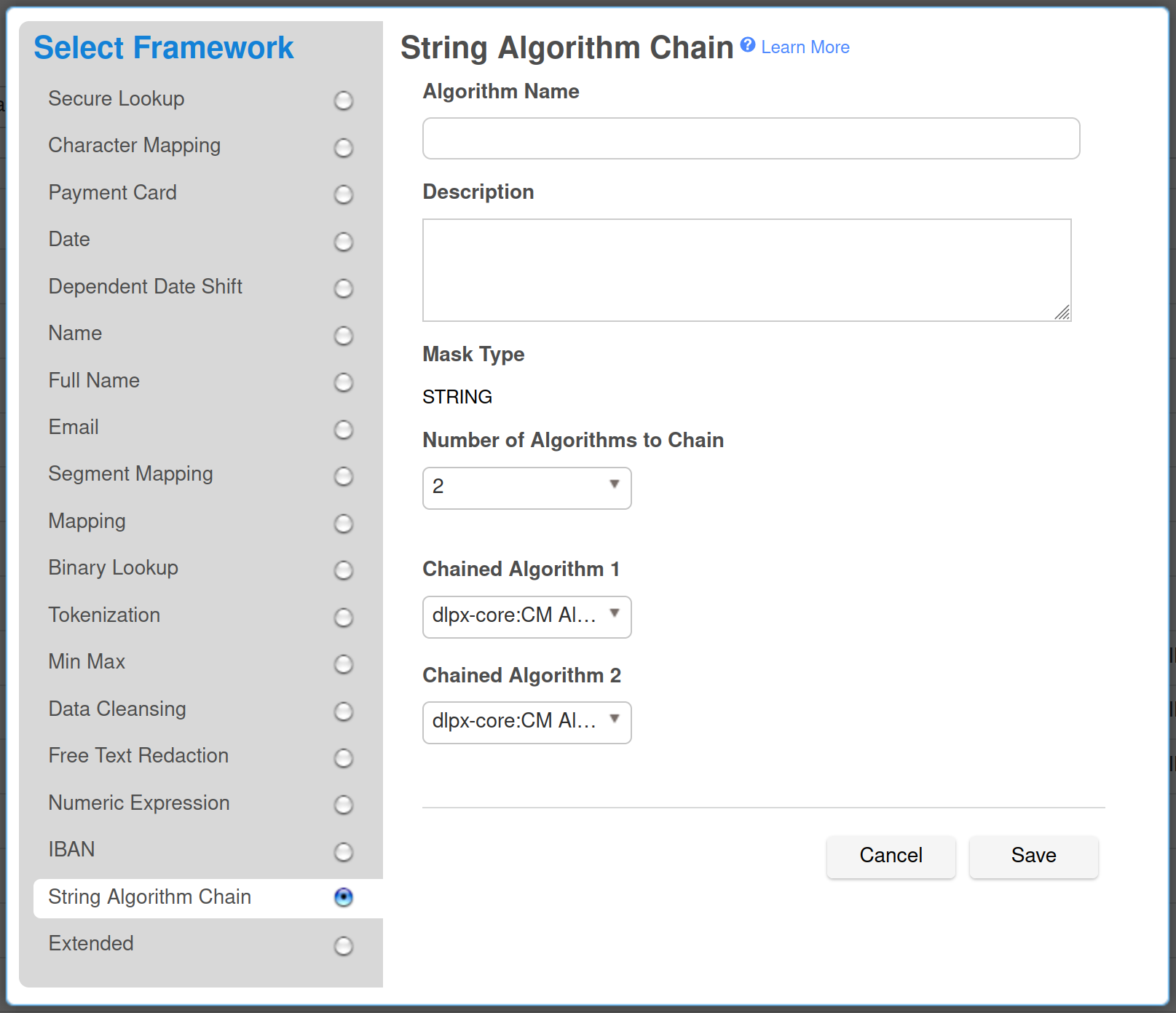Select the String Algorithm Chain radio button
Viewport: 1176px width, 1013px height.
point(343,898)
